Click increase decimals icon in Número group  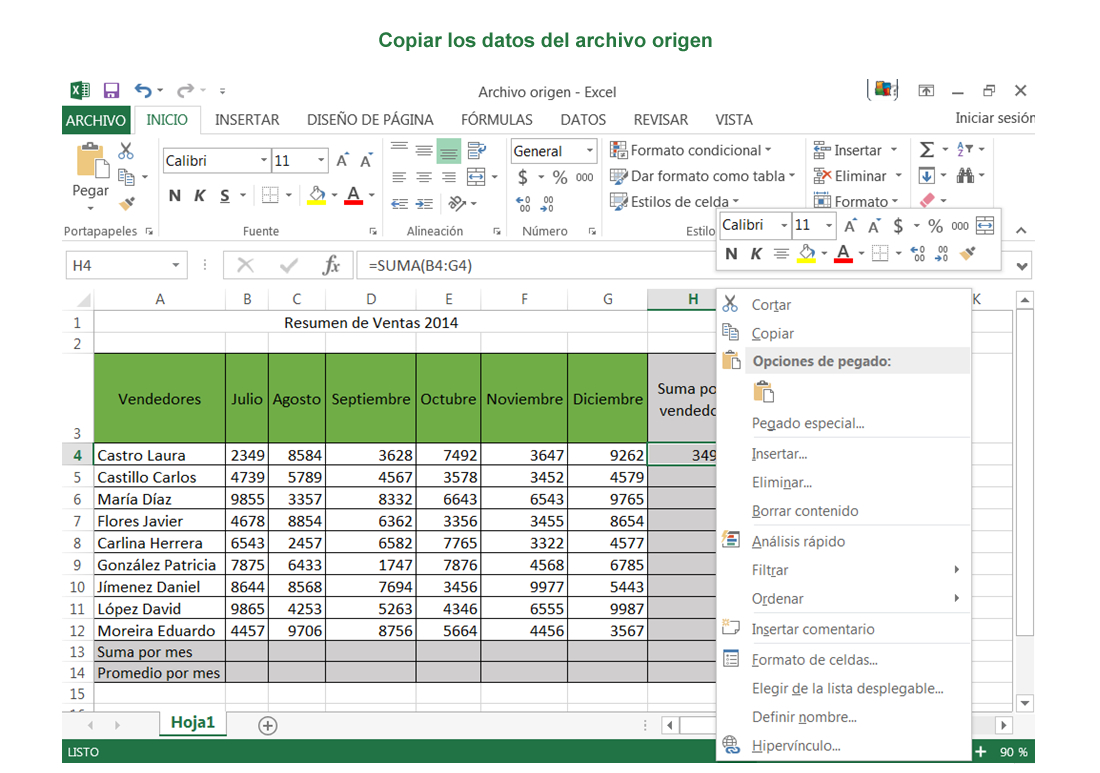(523, 204)
